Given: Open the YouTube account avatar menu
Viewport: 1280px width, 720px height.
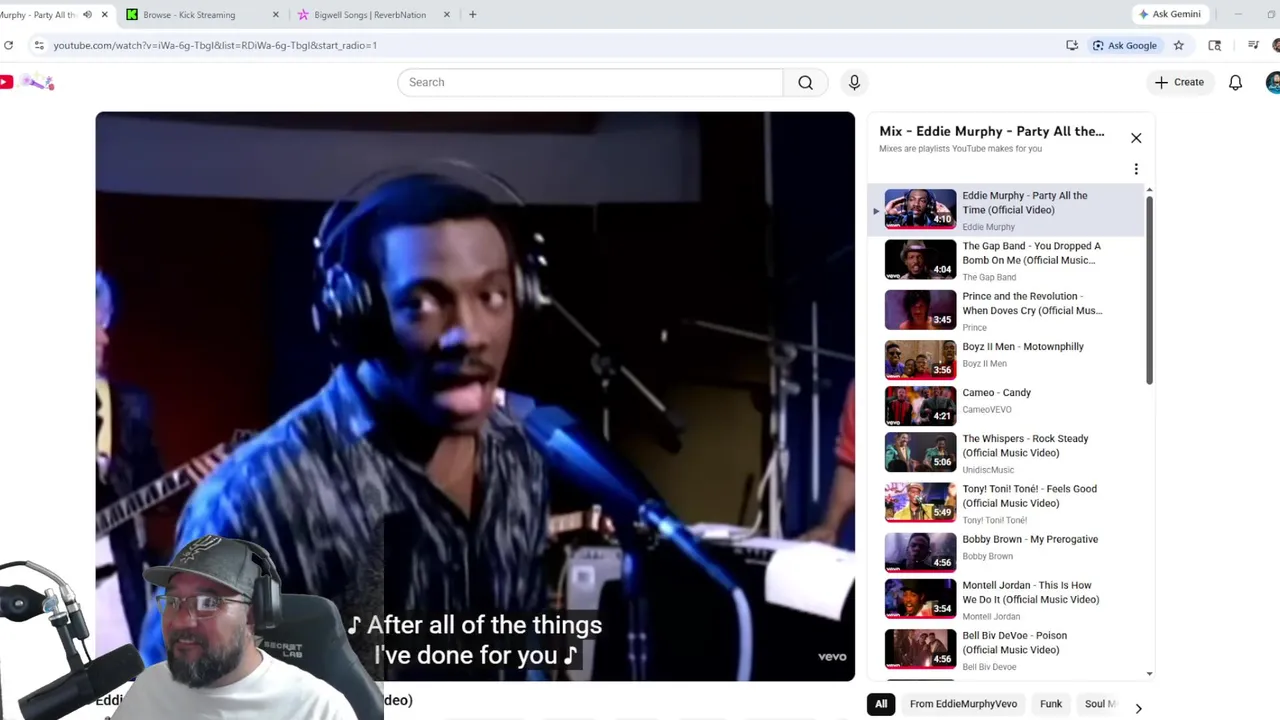Looking at the screenshot, I should [x=1273, y=82].
